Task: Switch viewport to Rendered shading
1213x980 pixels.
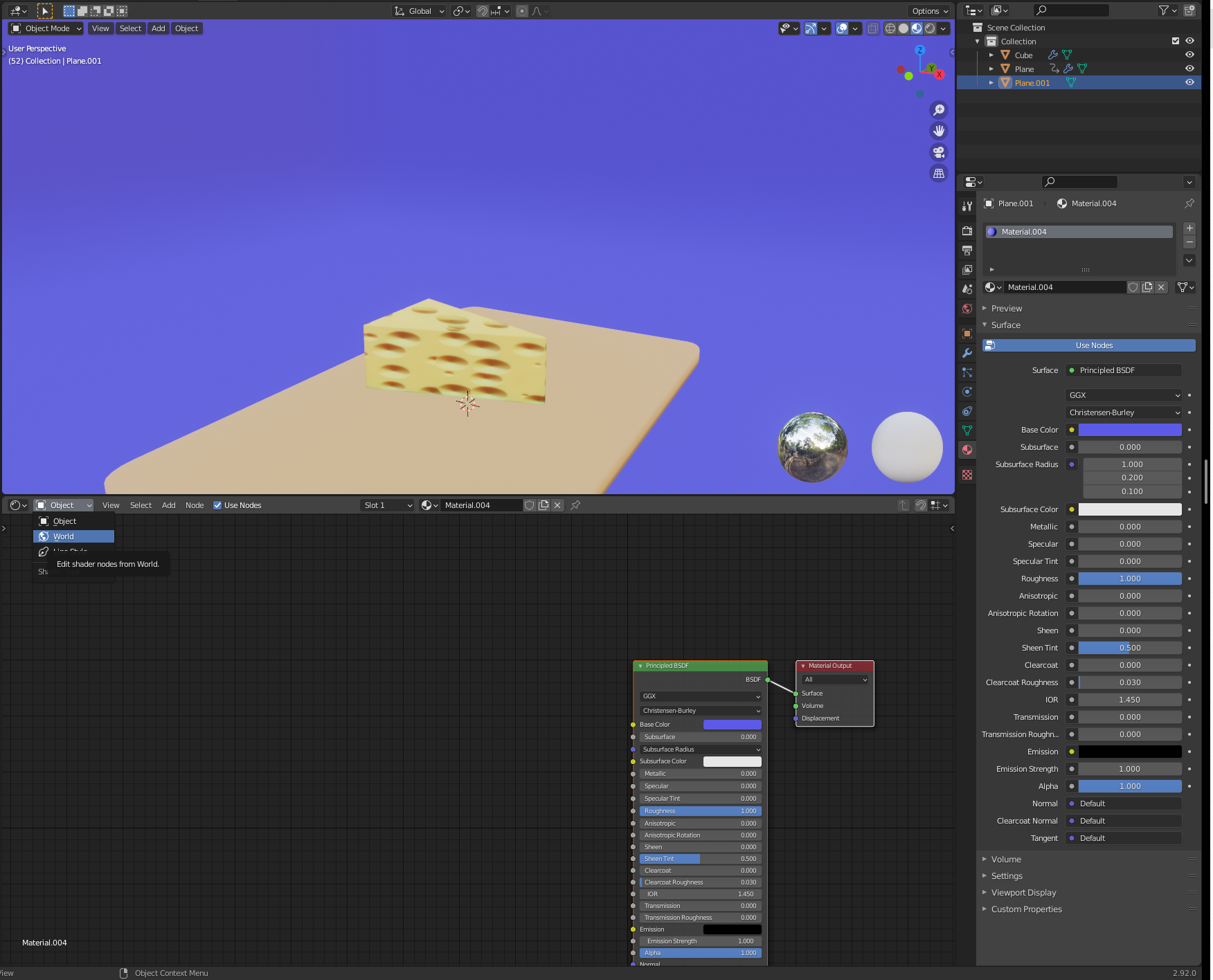Action: point(929,28)
